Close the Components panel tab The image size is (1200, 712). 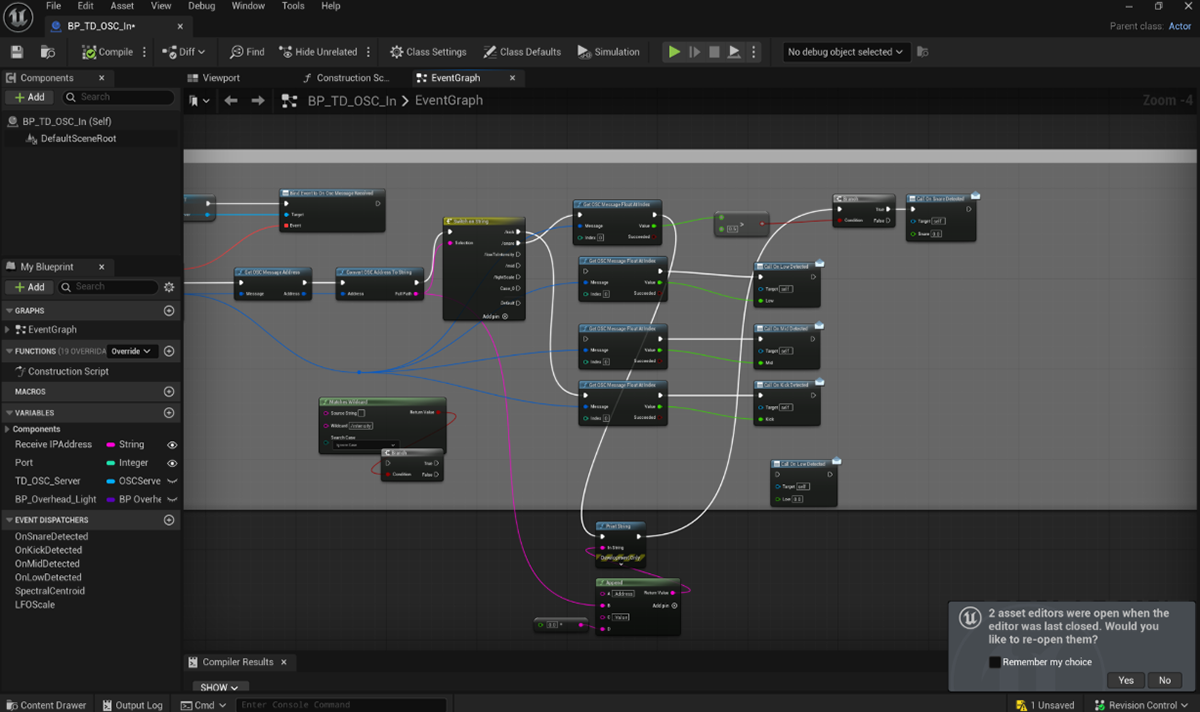click(x=102, y=78)
